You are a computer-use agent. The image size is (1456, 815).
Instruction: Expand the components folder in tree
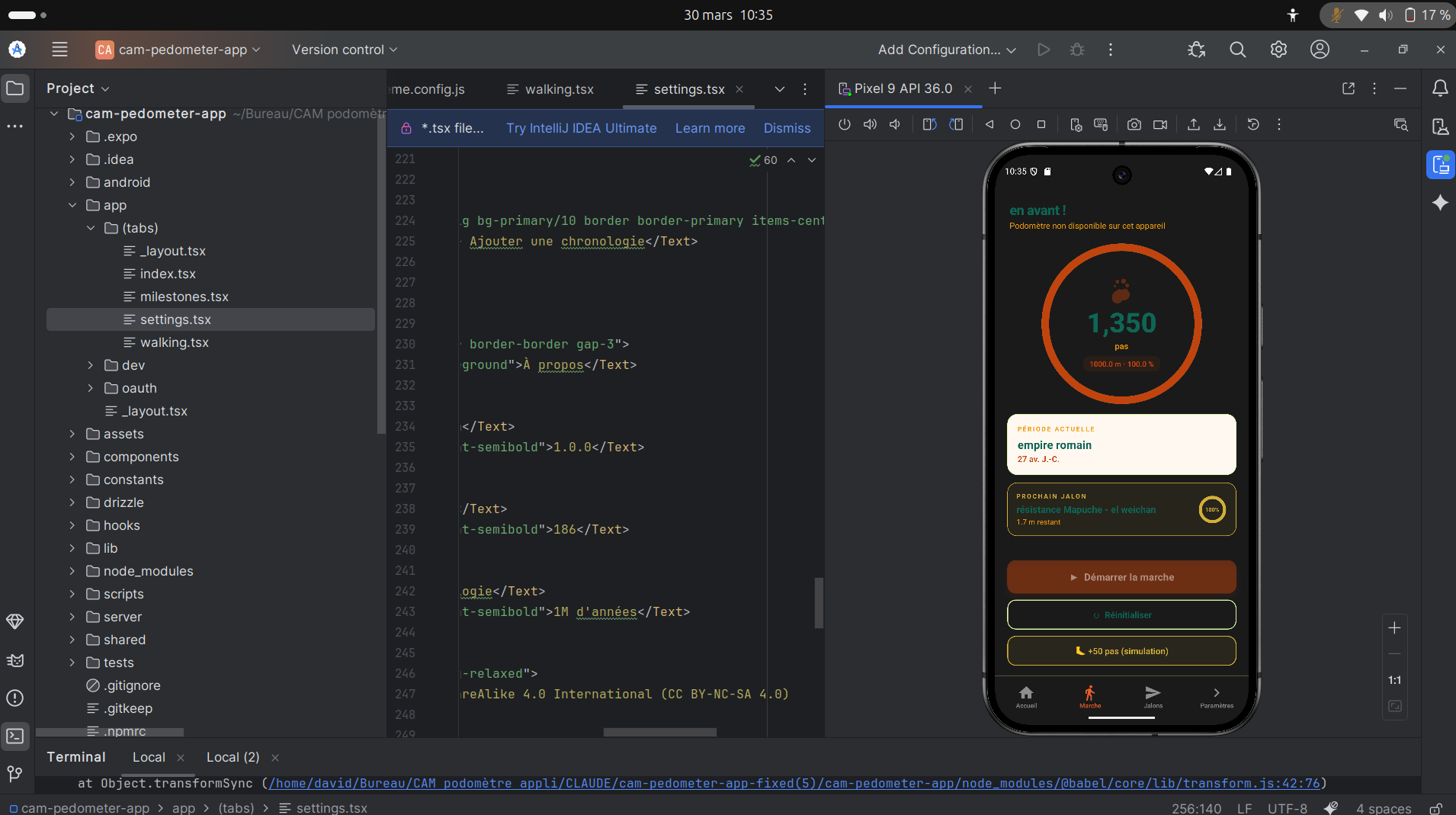[x=72, y=457]
